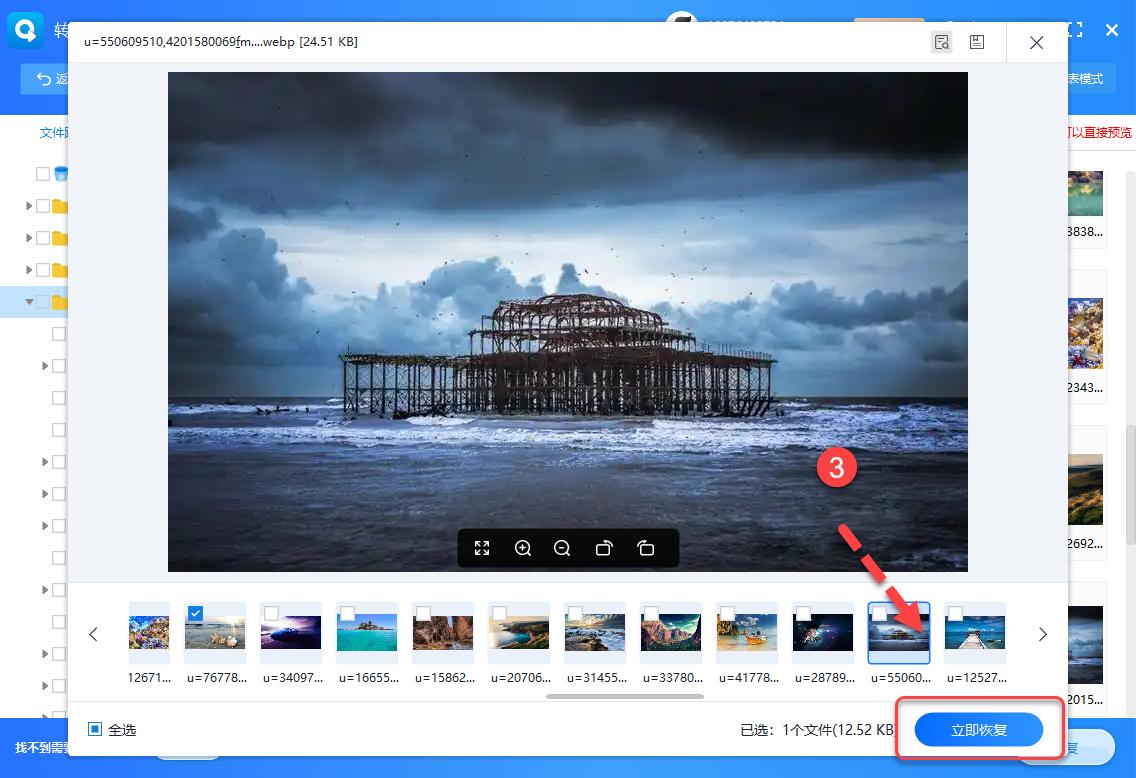Show next thumbnails with right arrow
Viewport: 1136px width, 778px height.
(x=1042, y=634)
